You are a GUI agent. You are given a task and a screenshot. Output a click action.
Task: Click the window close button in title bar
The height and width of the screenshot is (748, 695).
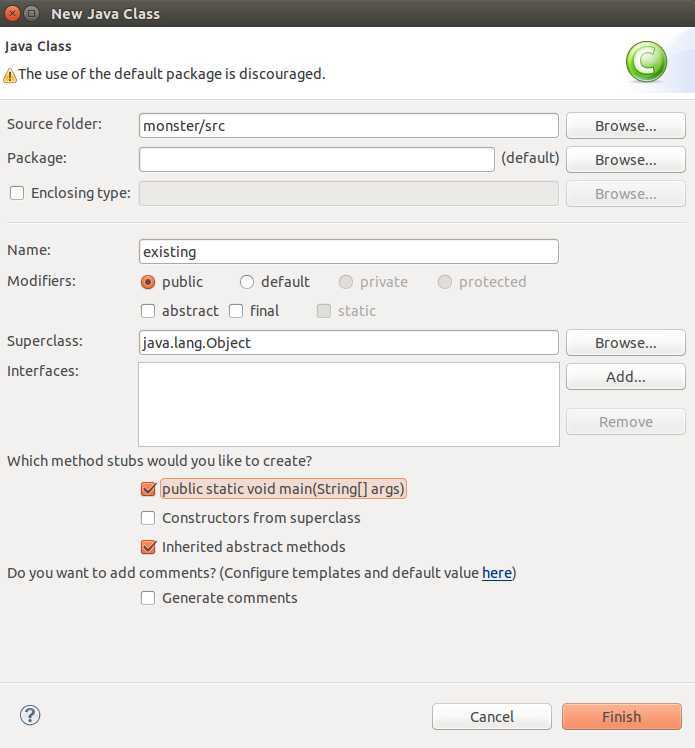(x=11, y=14)
